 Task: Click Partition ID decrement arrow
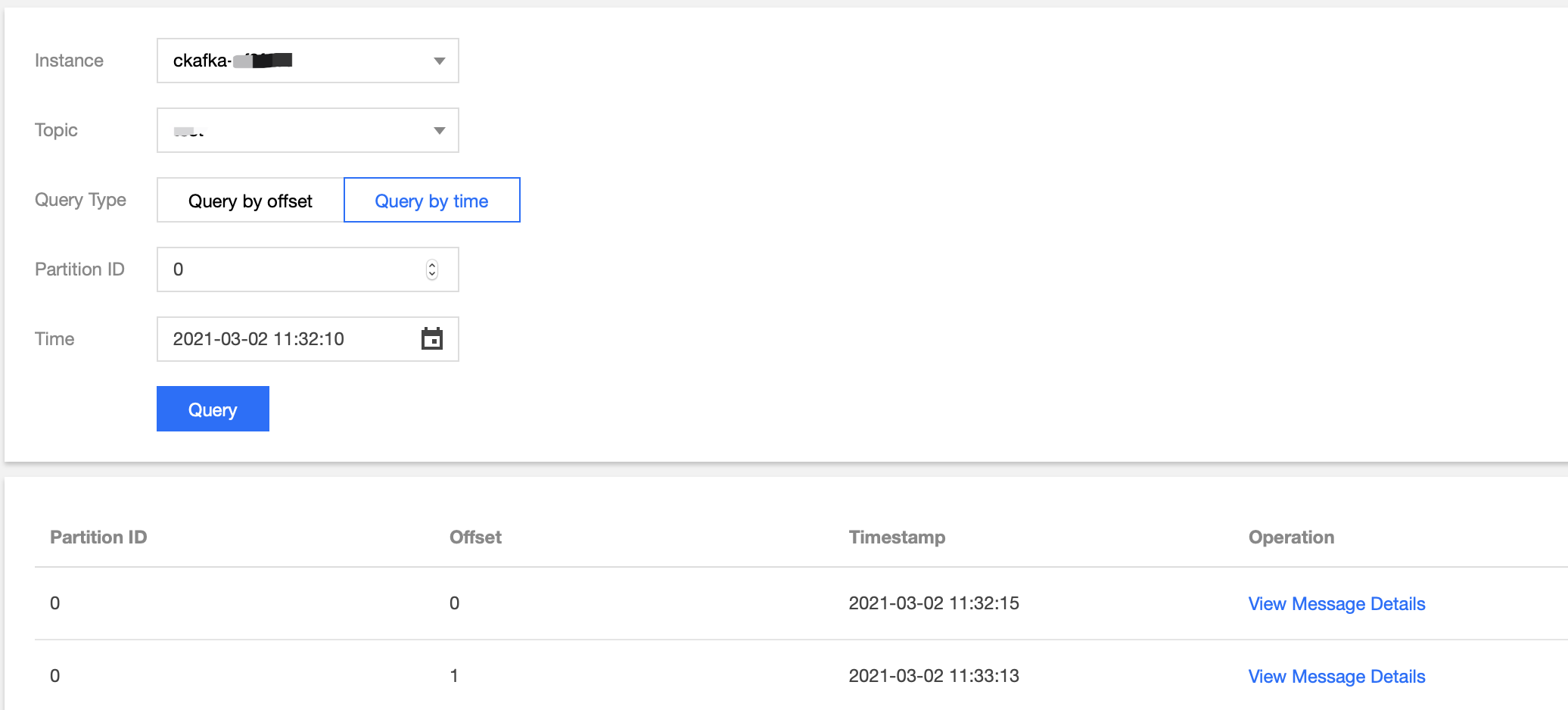432,274
